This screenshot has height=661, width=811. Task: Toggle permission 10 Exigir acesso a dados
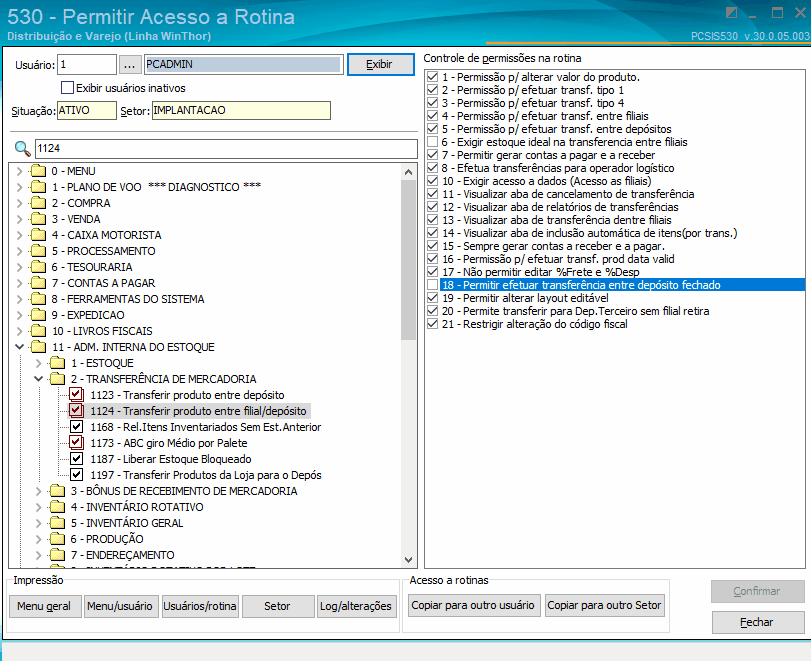432,181
